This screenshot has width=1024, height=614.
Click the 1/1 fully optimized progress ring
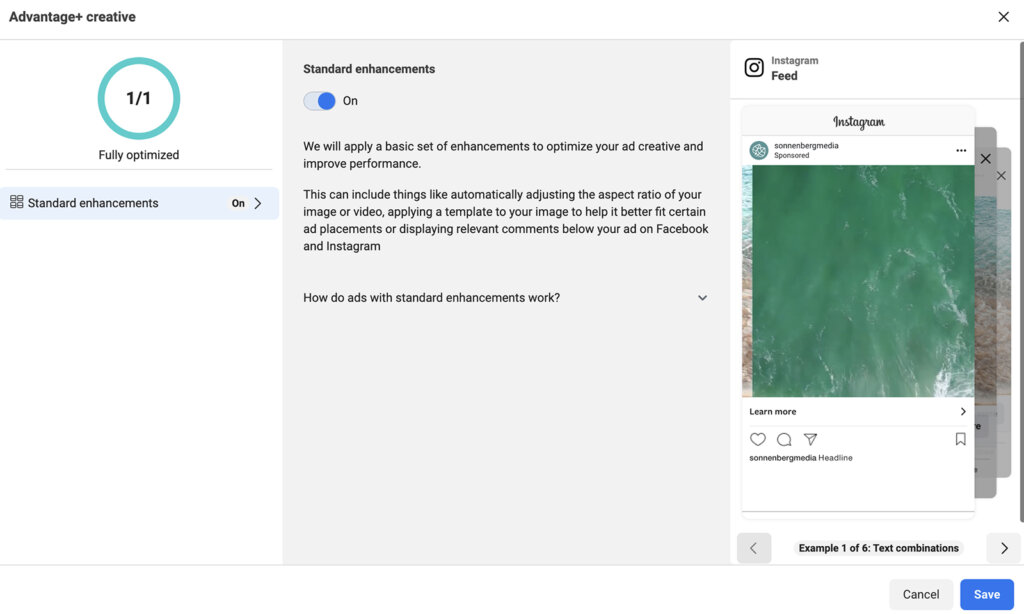point(138,98)
